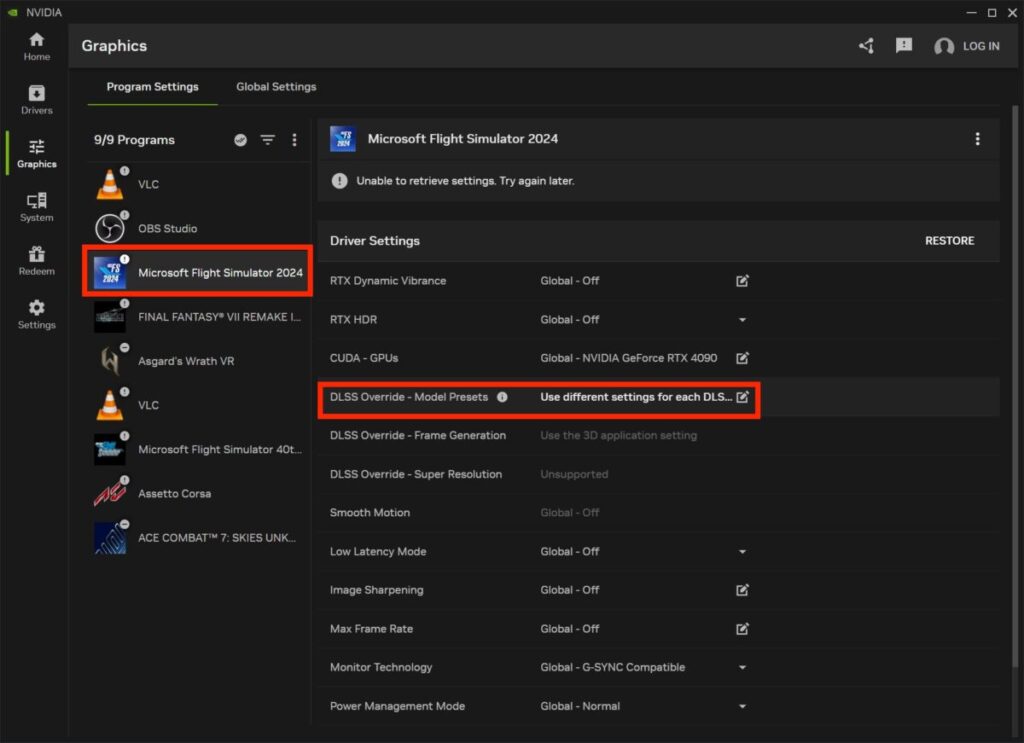Open the feedback icon in the header

904,46
